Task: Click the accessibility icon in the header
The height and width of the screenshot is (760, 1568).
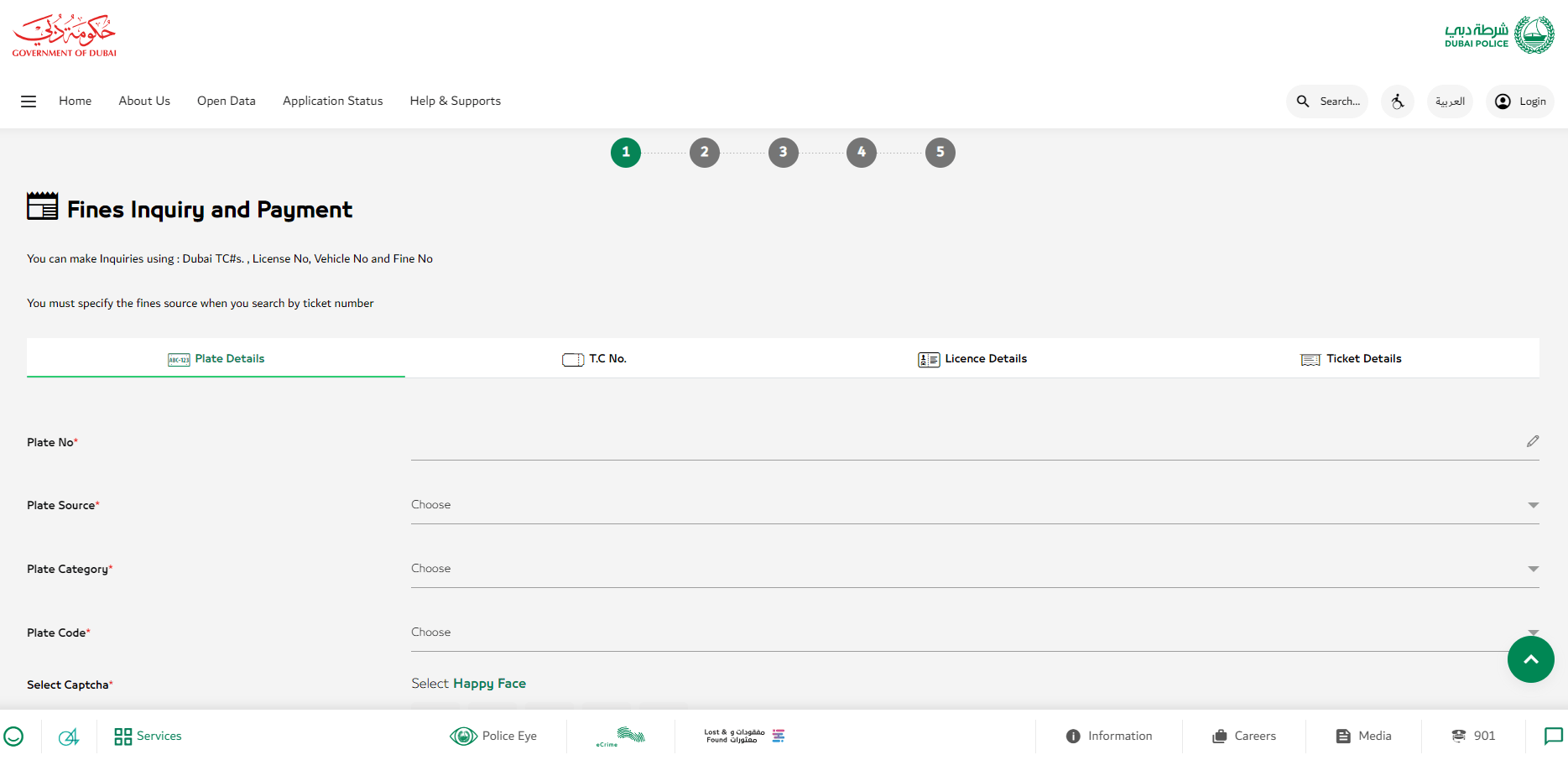Action: coord(1397,101)
